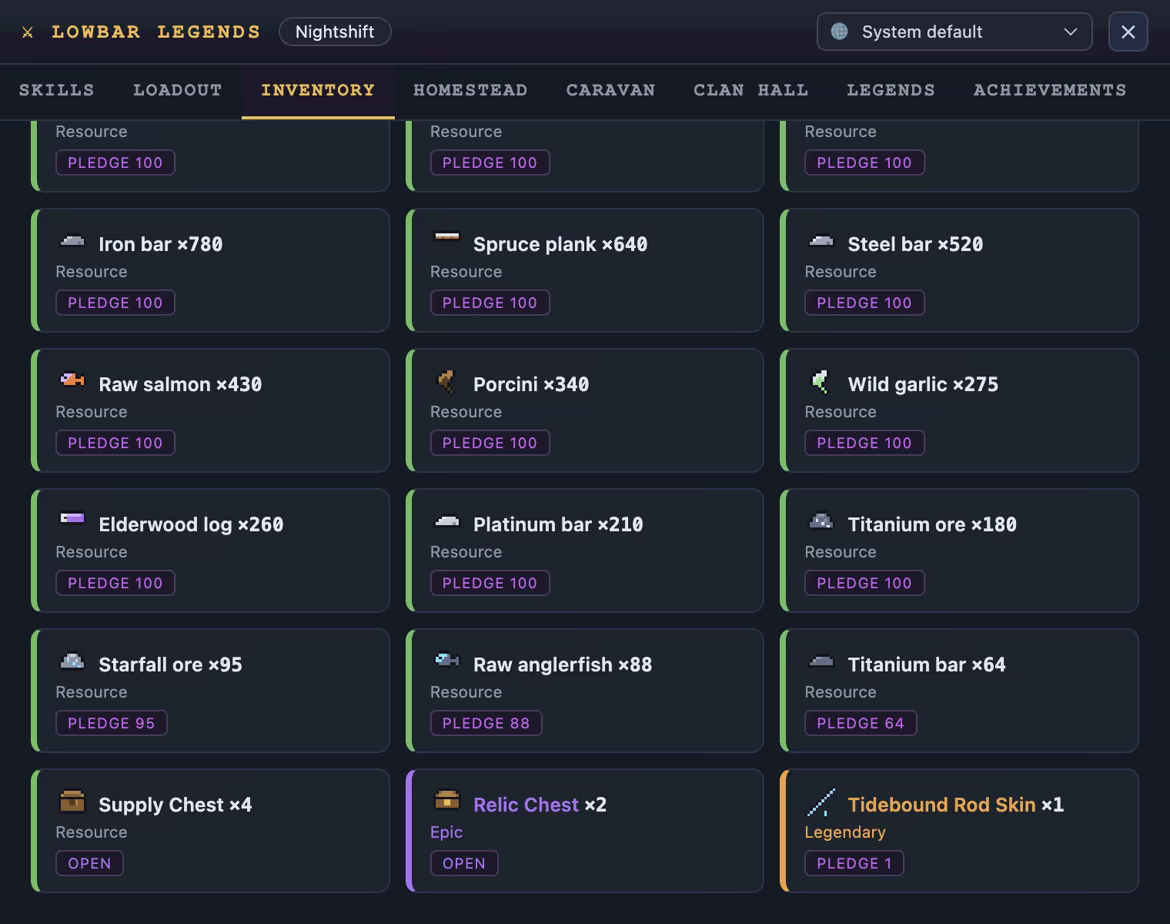Open the Clan Hall tab

[x=751, y=90]
